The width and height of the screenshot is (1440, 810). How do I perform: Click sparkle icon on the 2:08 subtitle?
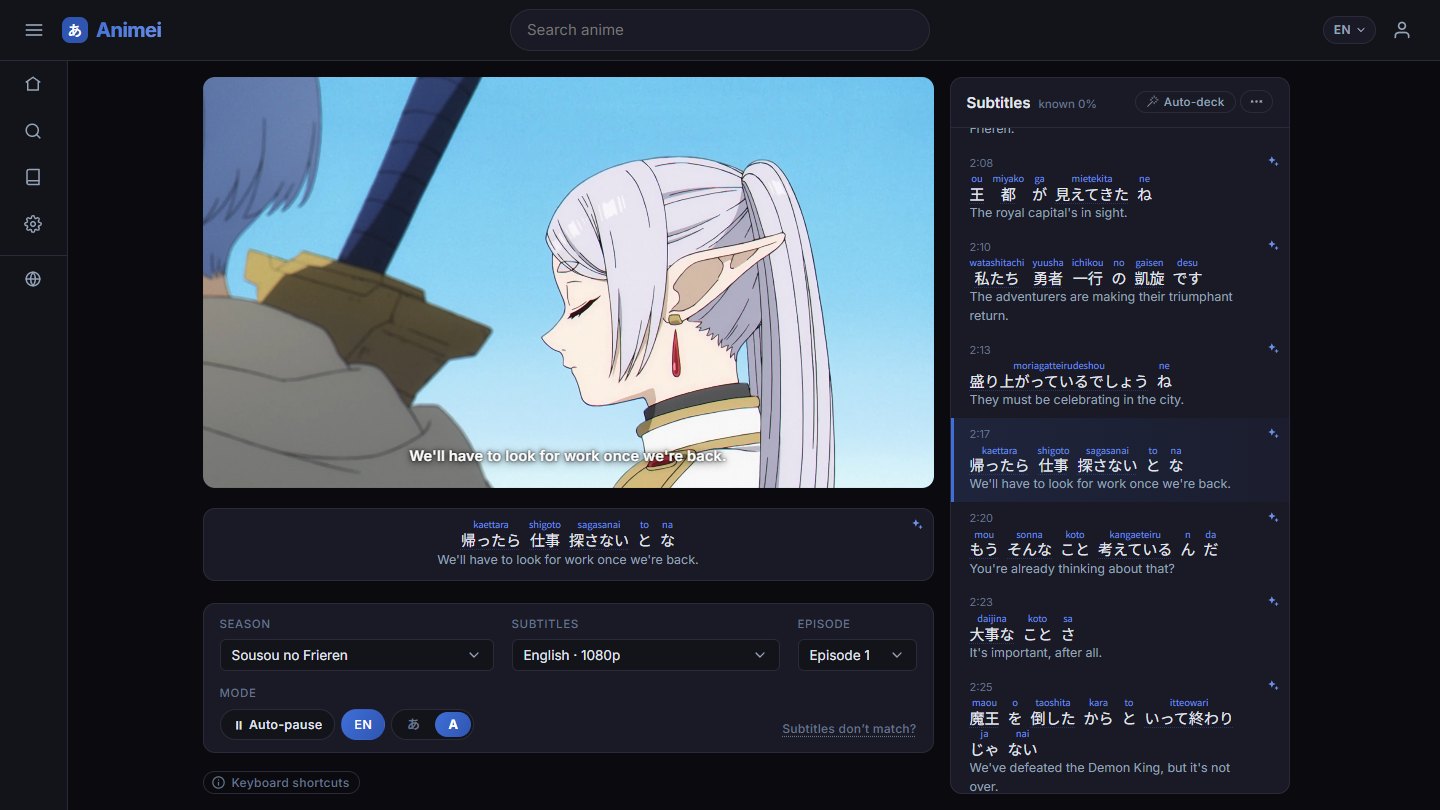point(1273,161)
